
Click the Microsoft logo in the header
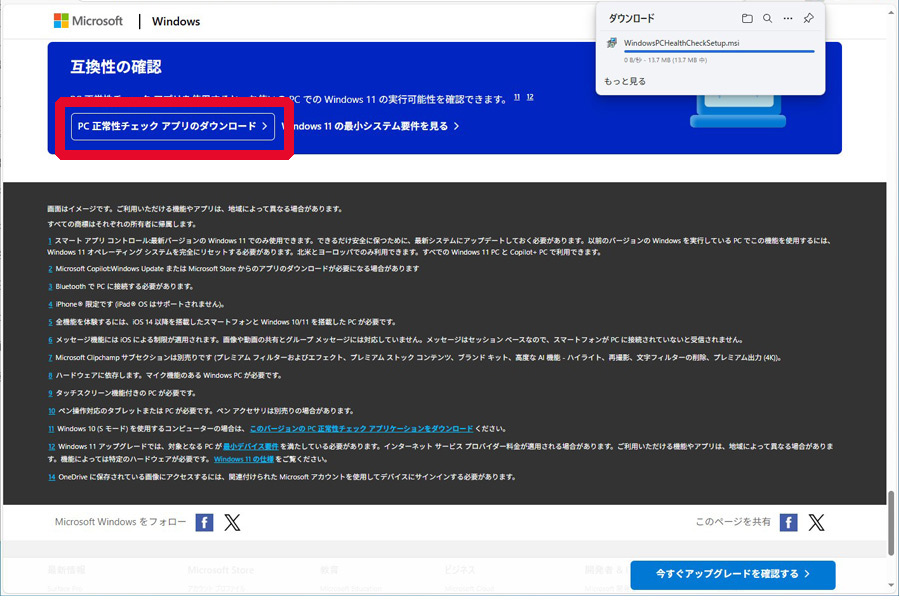click(x=88, y=21)
